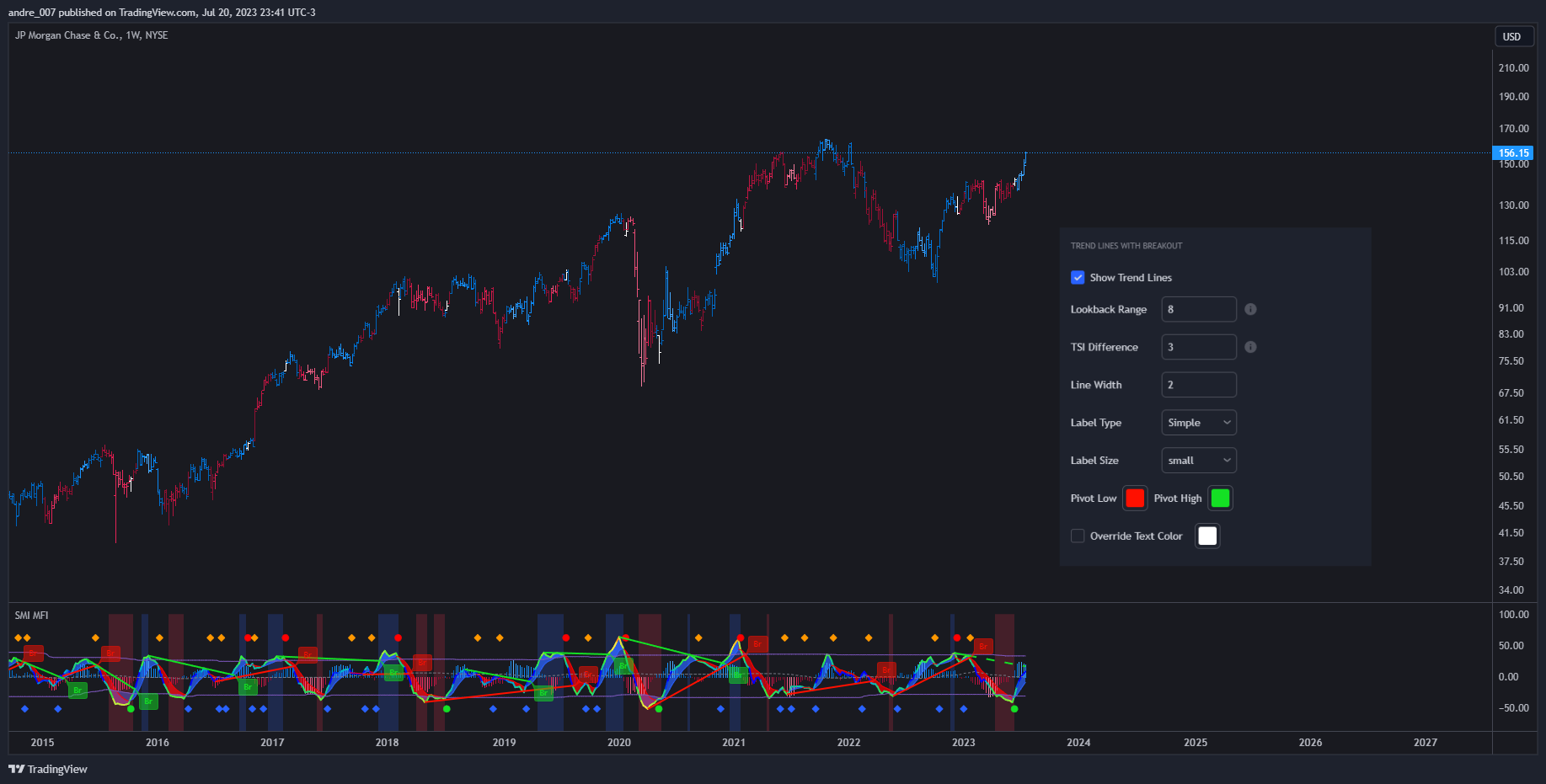This screenshot has width=1546, height=784.
Task: Click the 103.00 price axis label
Action: pyautogui.click(x=1514, y=272)
